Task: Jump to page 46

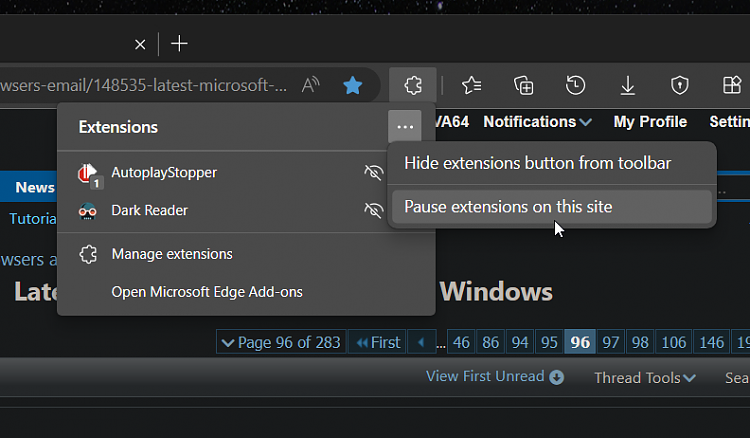Action: (x=461, y=342)
